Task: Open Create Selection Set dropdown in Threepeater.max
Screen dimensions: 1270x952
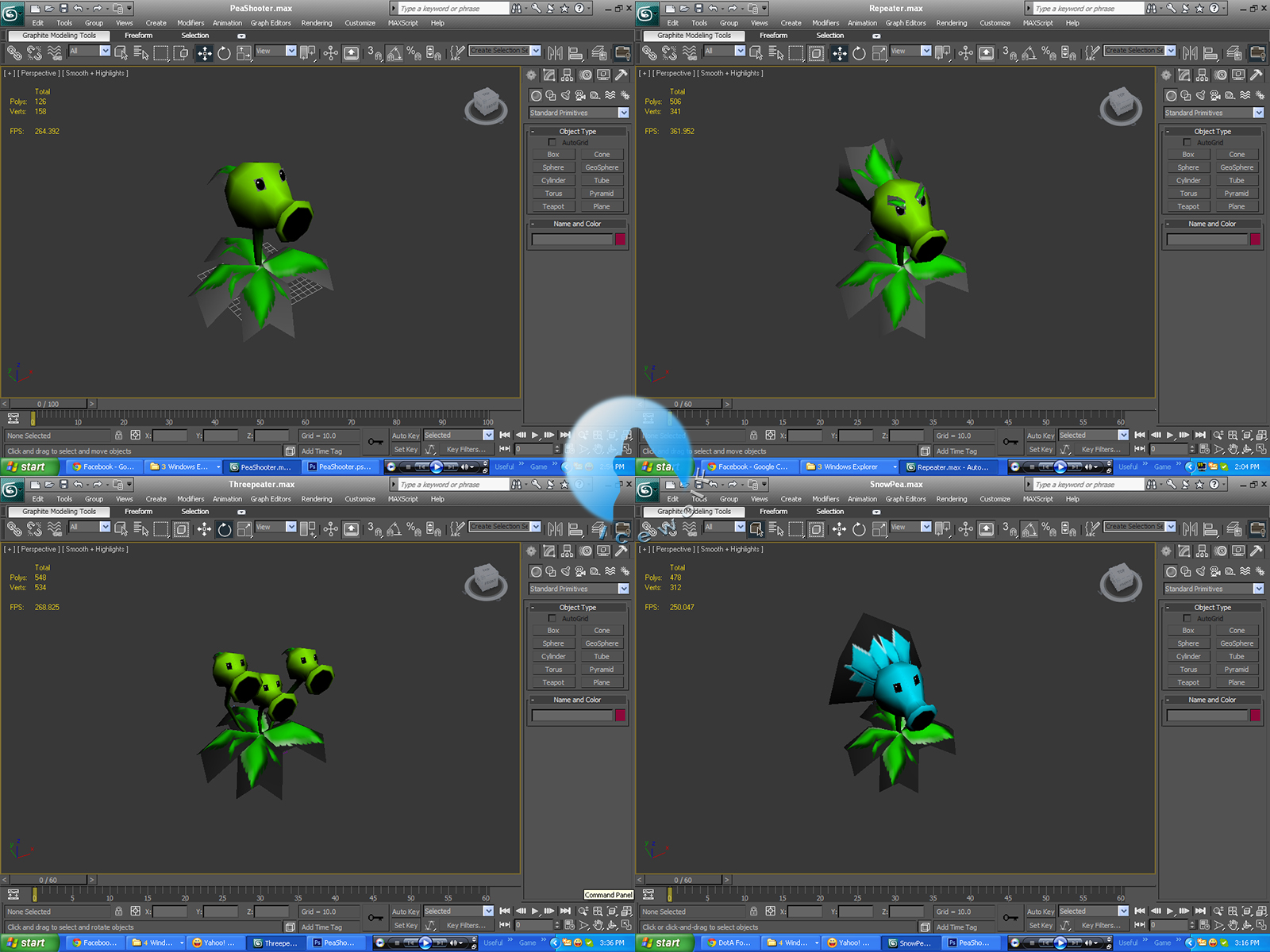Action: tap(505, 527)
